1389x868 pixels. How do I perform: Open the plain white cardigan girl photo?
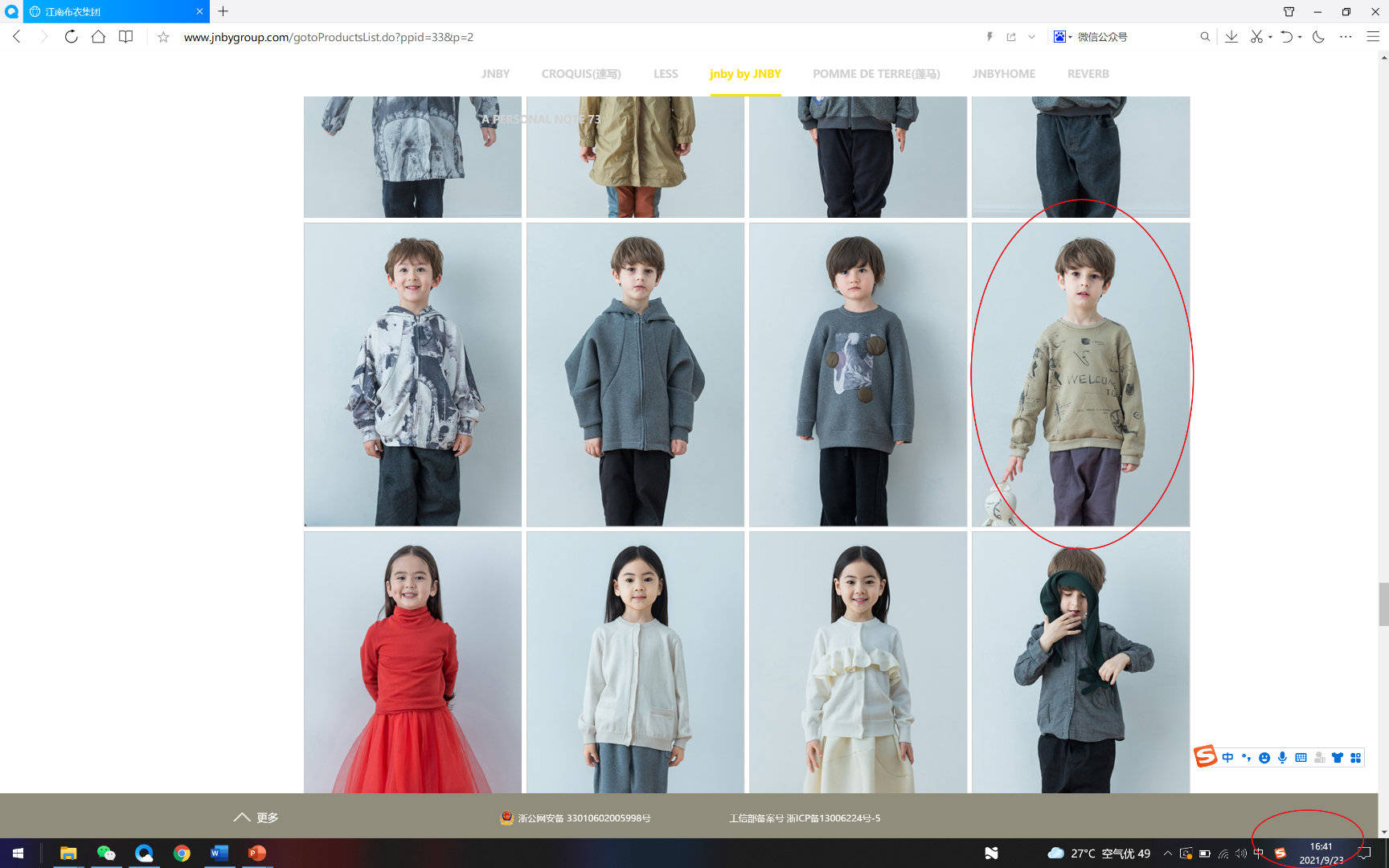coord(635,662)
